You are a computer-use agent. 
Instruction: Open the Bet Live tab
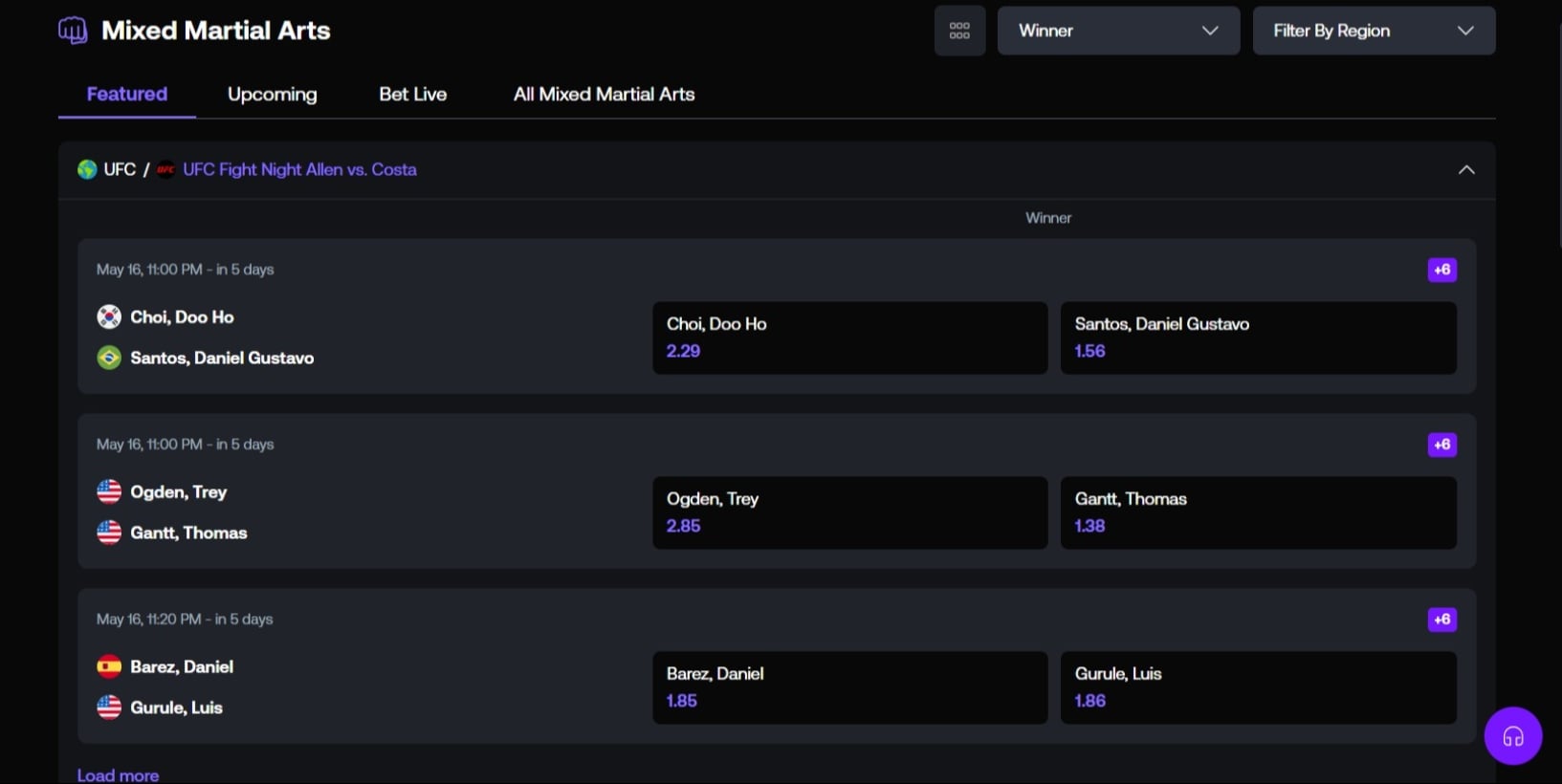click(x=413, y=94)
